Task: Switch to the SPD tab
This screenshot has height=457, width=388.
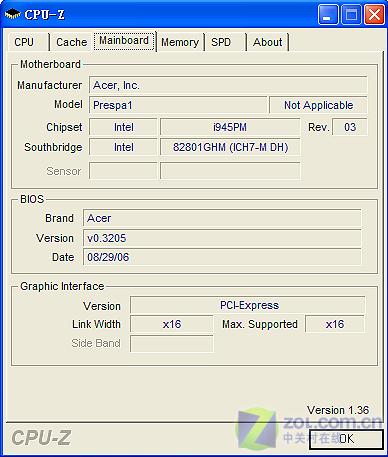Action: tap(225, 42)
